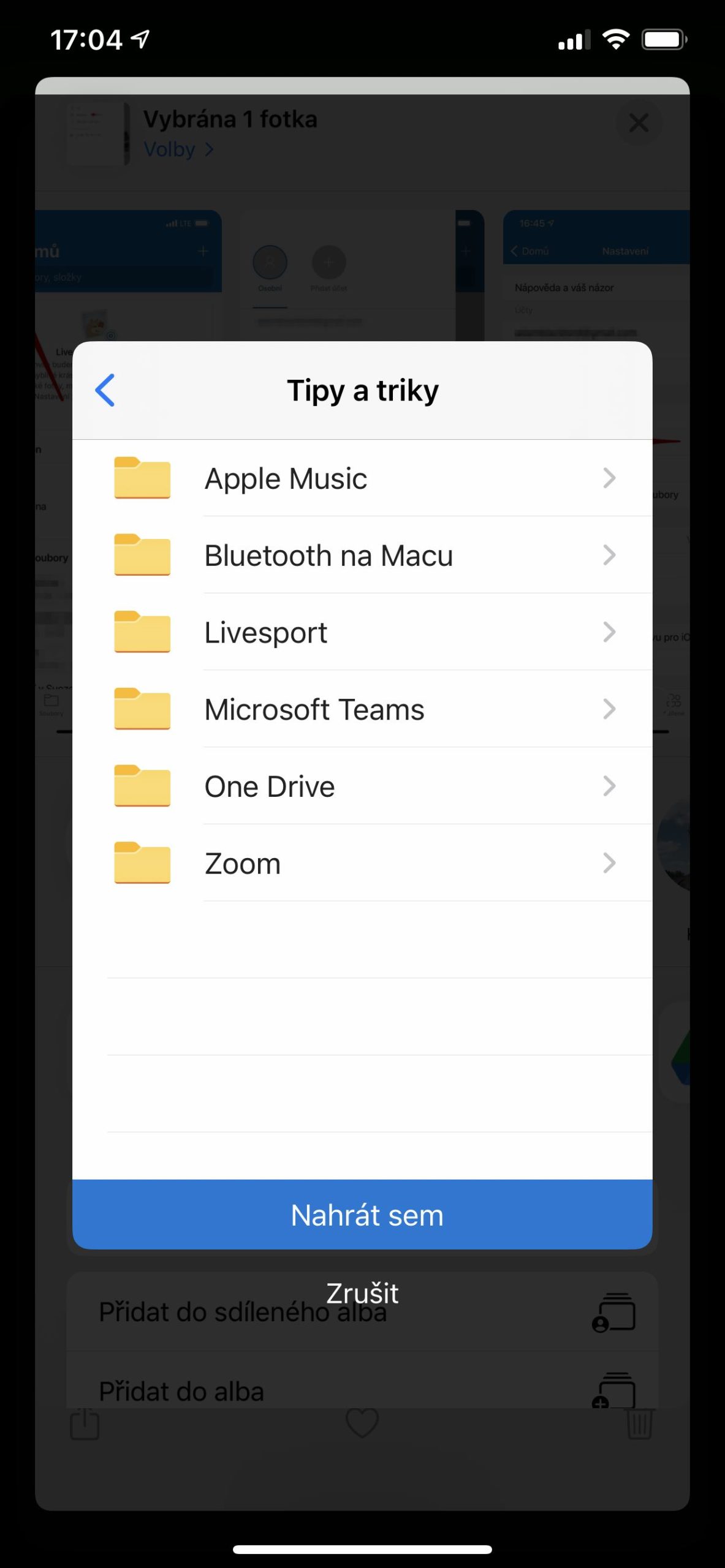Open the Bluetooth na Macu folder icon
This screenshot has height=1568, width=725.
[142, 555]
